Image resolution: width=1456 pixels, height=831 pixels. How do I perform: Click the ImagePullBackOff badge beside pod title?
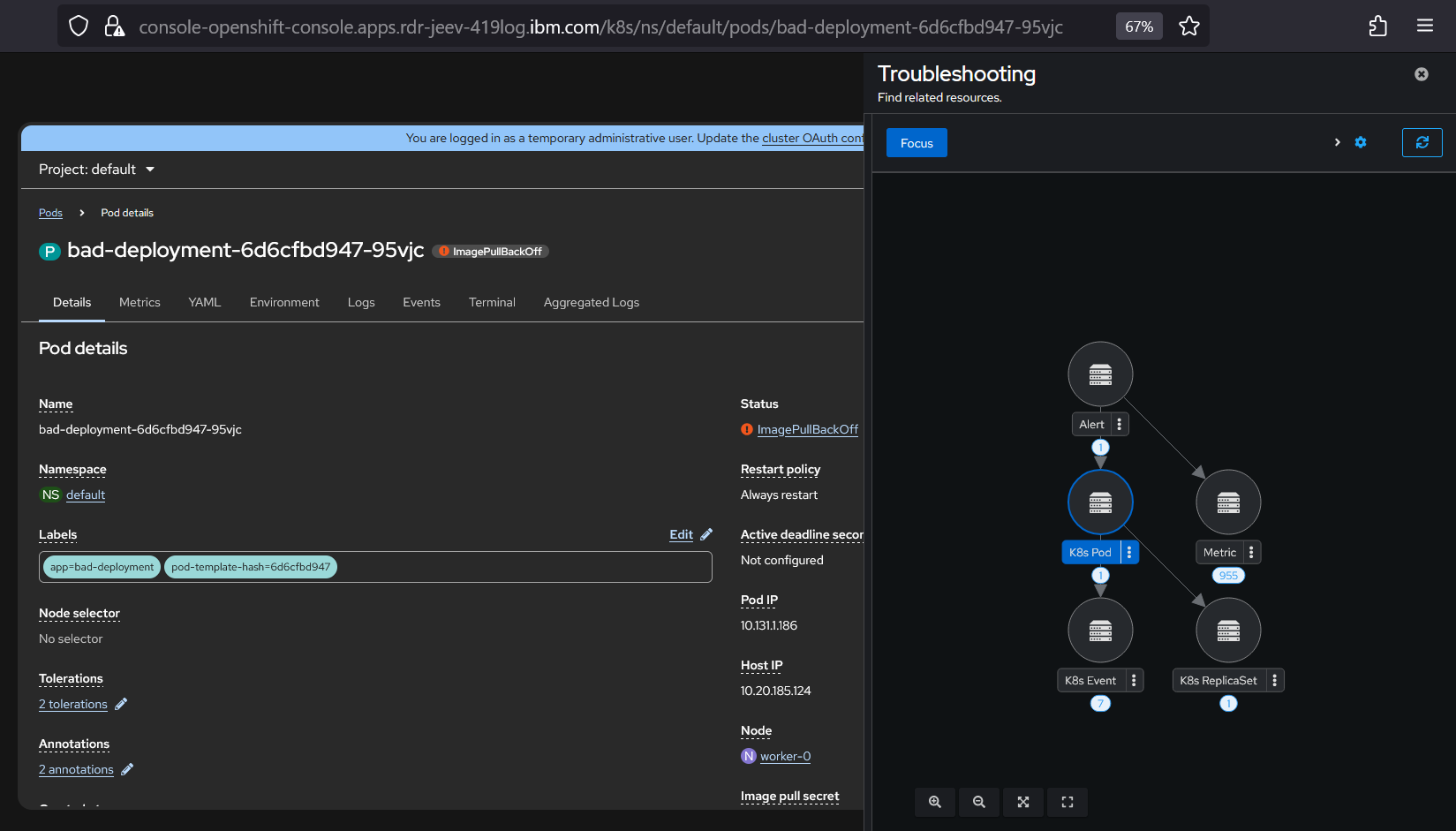point(491,252)
